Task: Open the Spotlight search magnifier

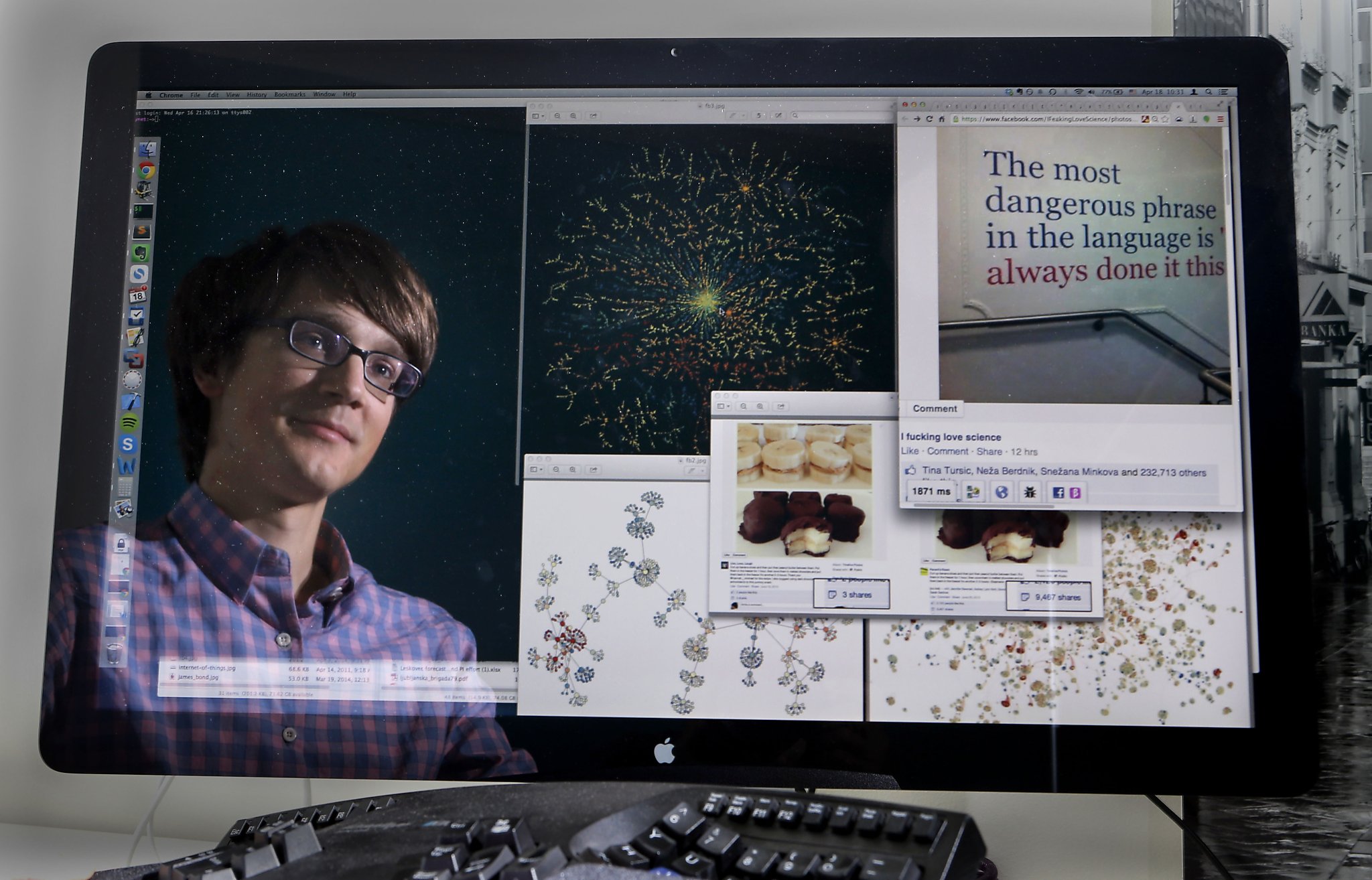Action: point(1209,92)
